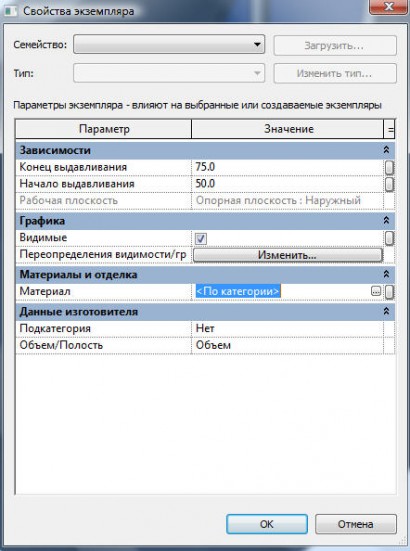The width and height of the screenshot is (410, 551).
Task: Click the window icon in the title bar
Action: pyautogui.click(x=11, y=11)
